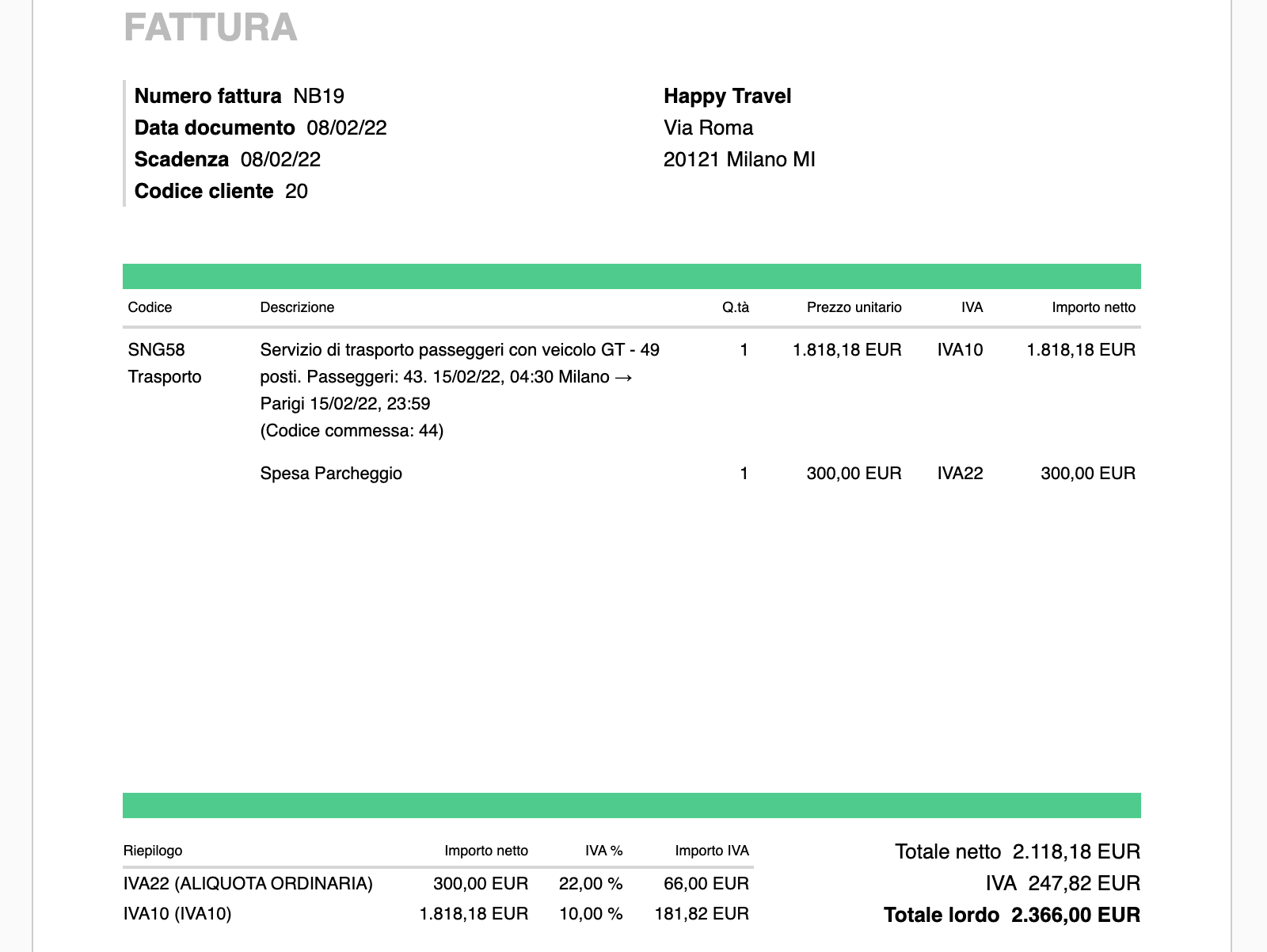Screen dimensions: 1267x952
Task: Click the Data documento date value
Action: coord(346,128)
